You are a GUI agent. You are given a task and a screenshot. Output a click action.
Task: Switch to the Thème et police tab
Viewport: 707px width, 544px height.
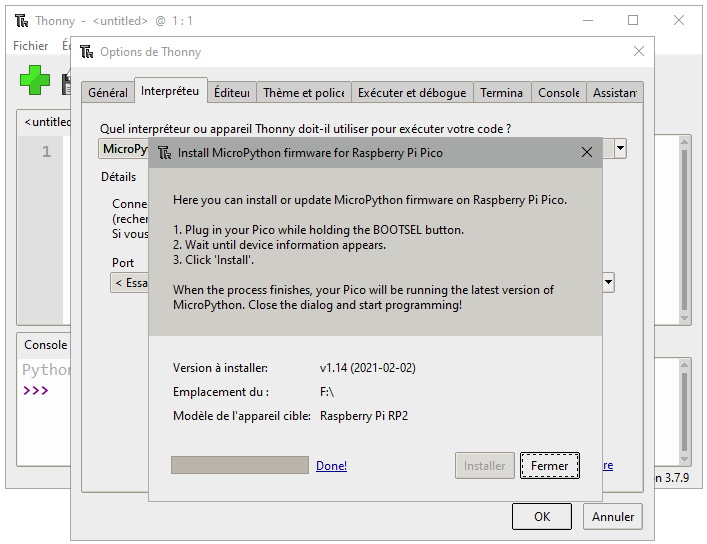click(x=303, y=93)
